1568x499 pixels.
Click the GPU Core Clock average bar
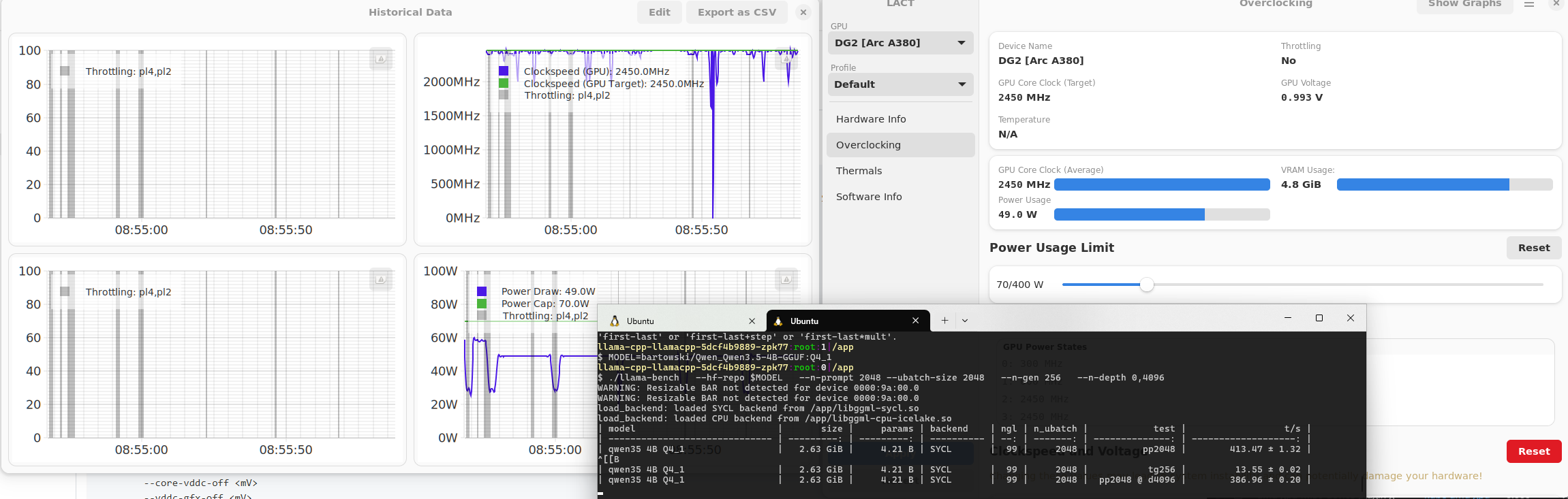tap(1162, 184)
